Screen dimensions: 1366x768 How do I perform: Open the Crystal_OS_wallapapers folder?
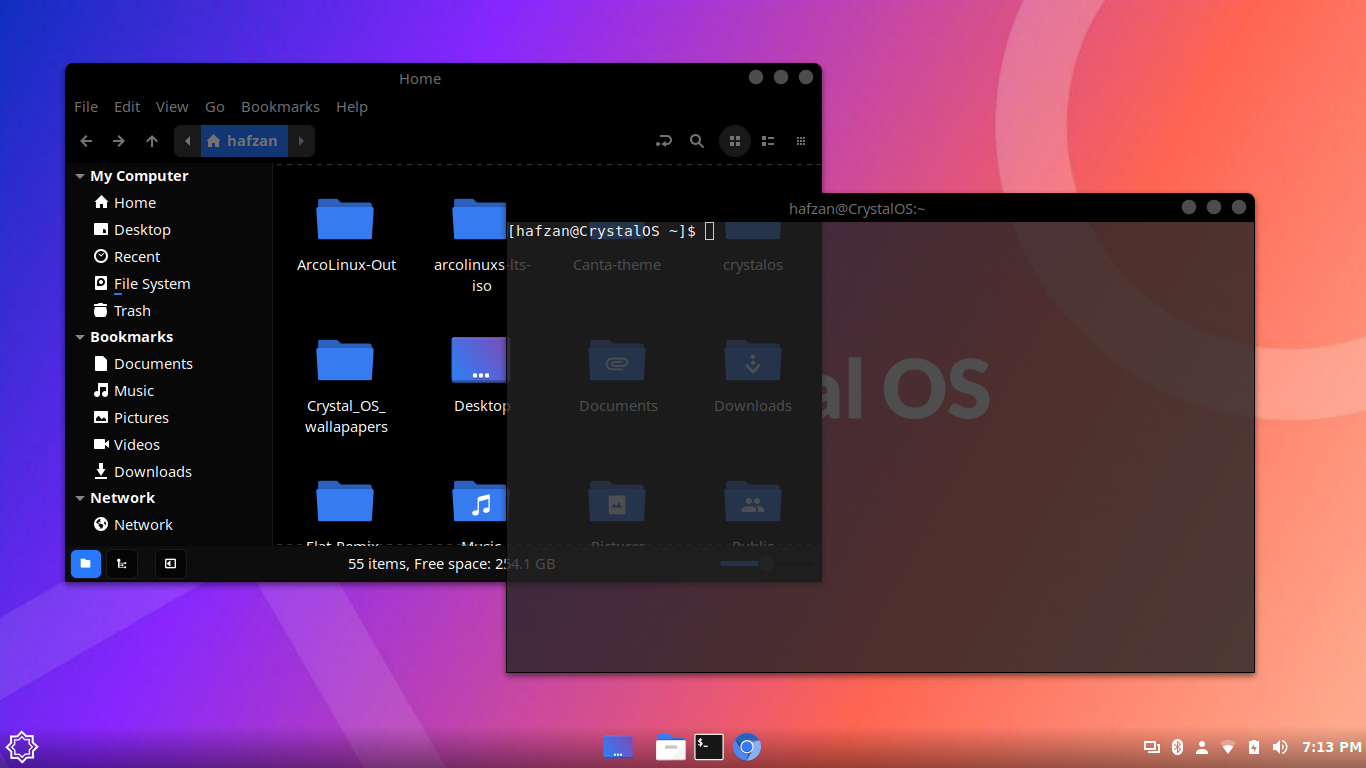point(345,361)
